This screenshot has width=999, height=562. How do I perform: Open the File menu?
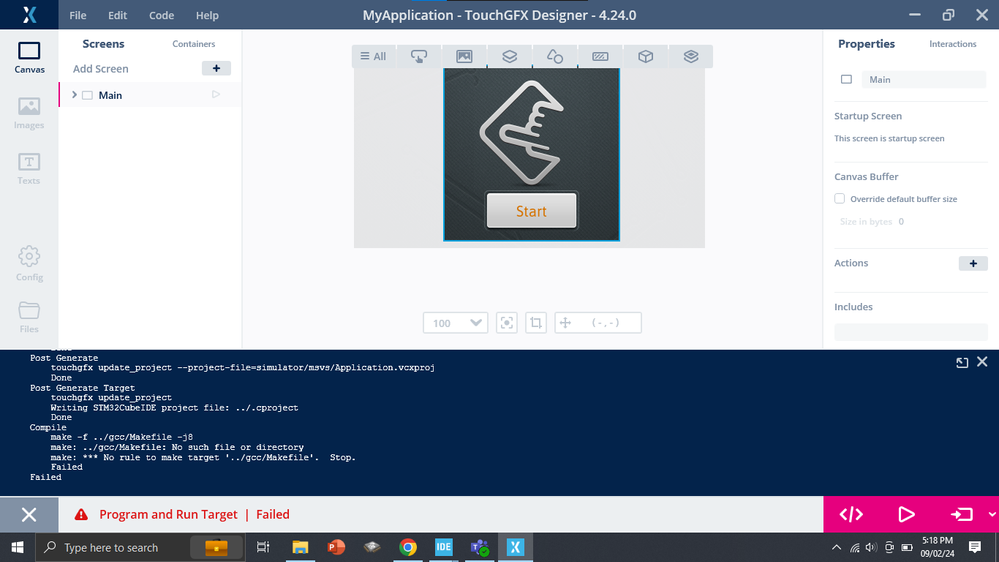(x=78, y=15)
